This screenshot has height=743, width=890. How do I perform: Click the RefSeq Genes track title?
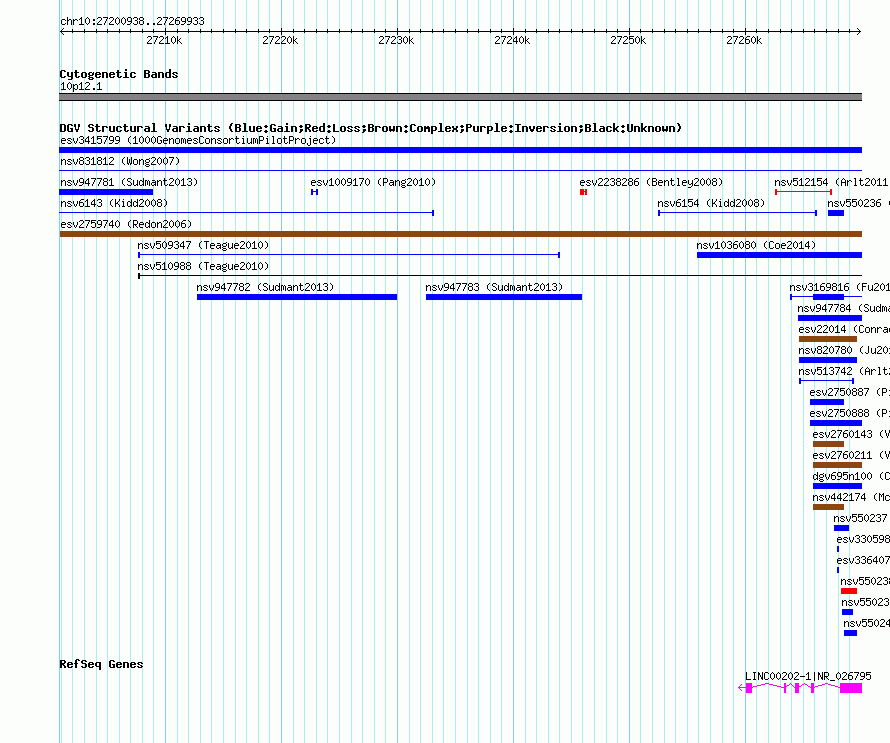click(101, 664)
